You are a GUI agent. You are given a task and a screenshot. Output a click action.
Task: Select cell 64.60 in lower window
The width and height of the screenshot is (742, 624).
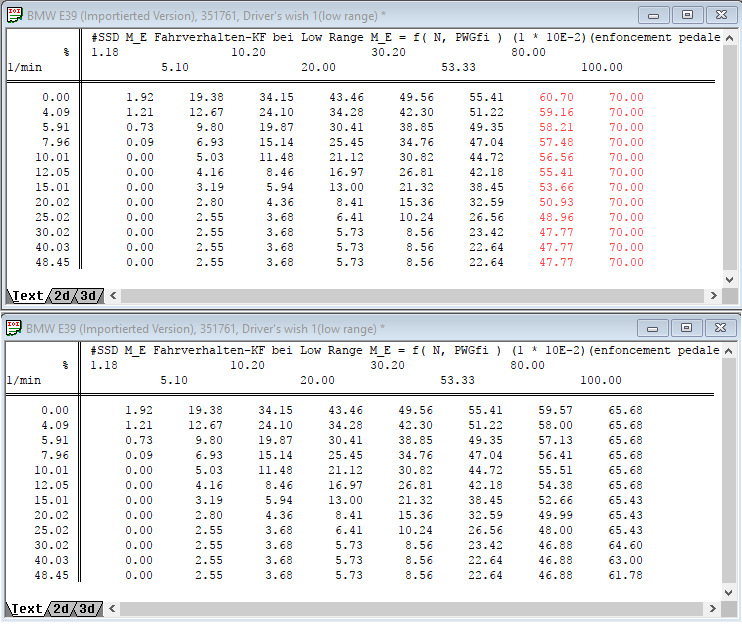[x=625, y=545]
